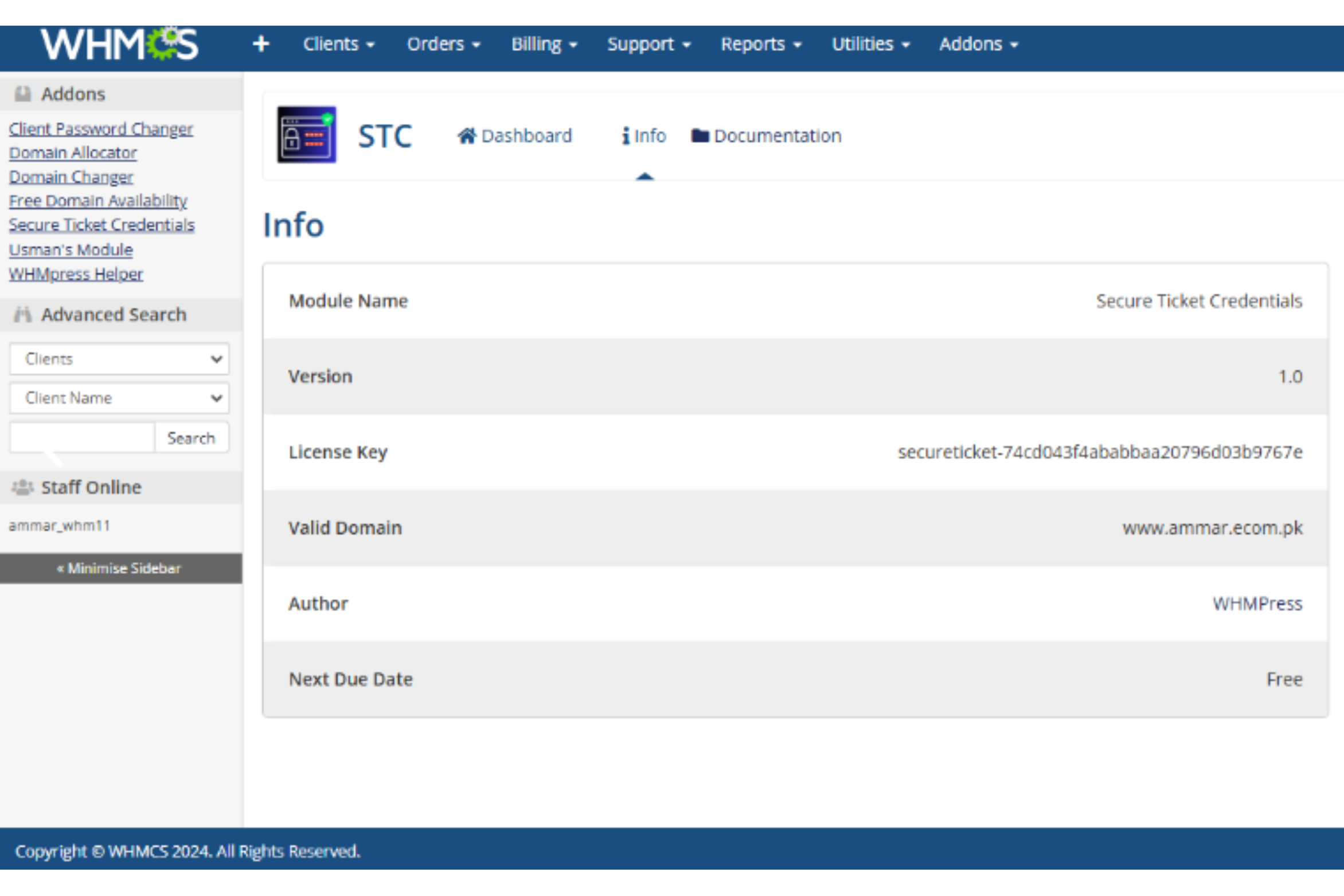Open the Clients search type dropdown
The width and height of the screenshot is (1344, 896).
tap(119, 359)
